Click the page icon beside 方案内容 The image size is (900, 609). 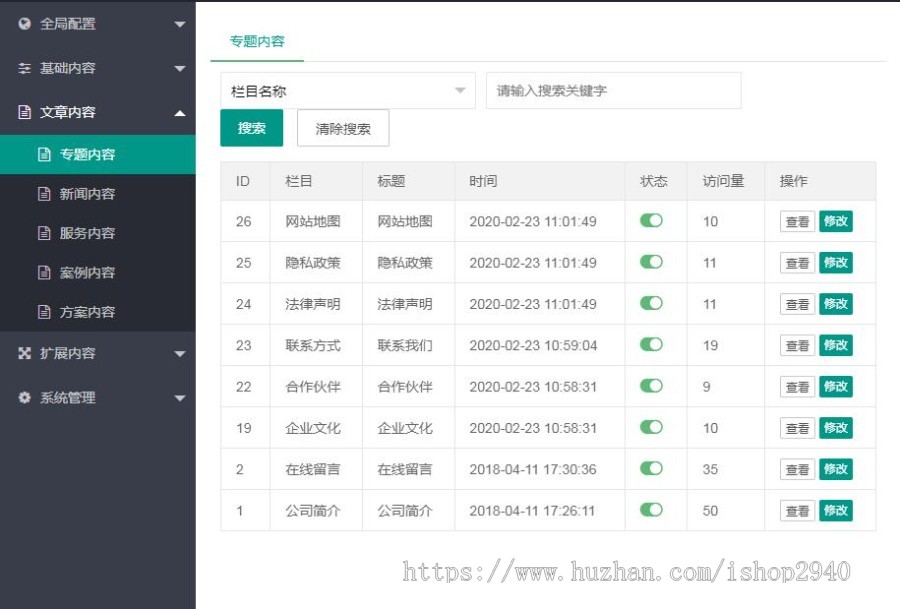click(44, 312)
